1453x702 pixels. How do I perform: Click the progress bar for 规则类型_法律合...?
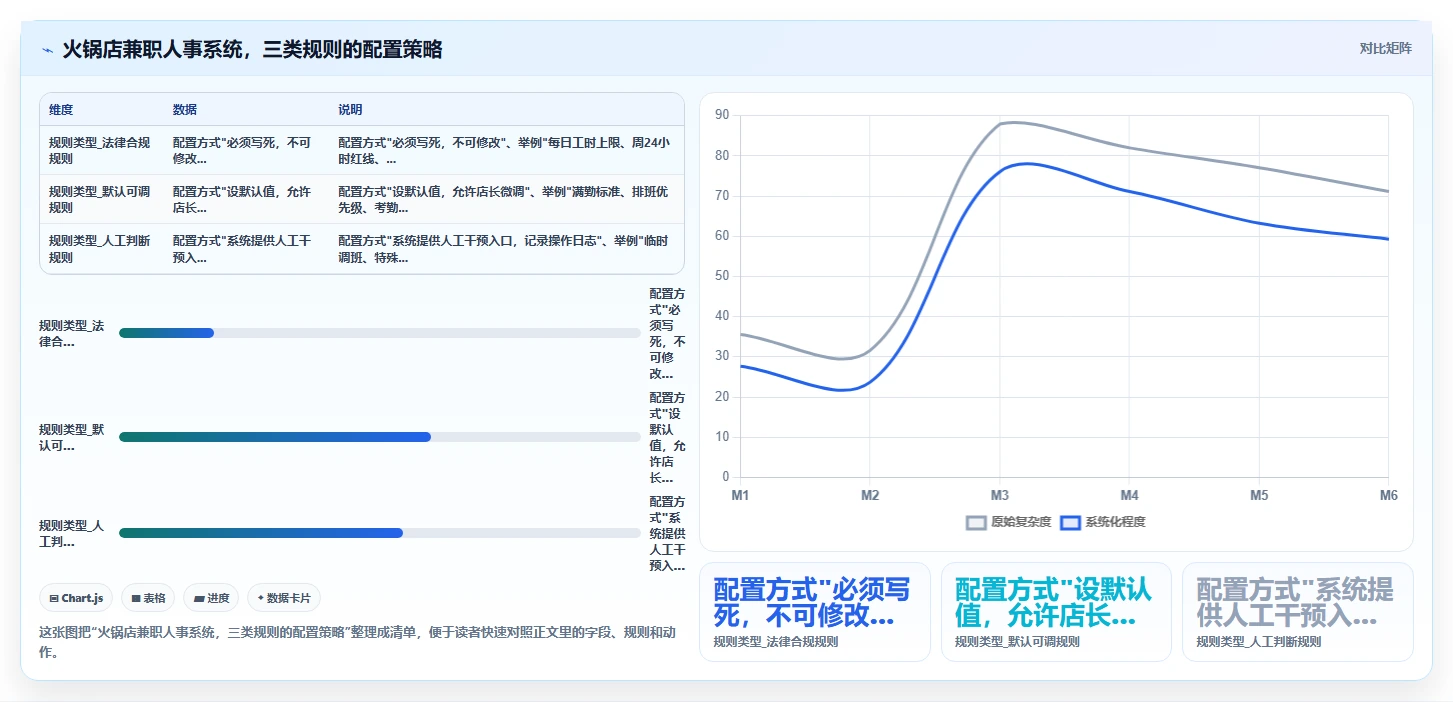click(x=380, y=333)
